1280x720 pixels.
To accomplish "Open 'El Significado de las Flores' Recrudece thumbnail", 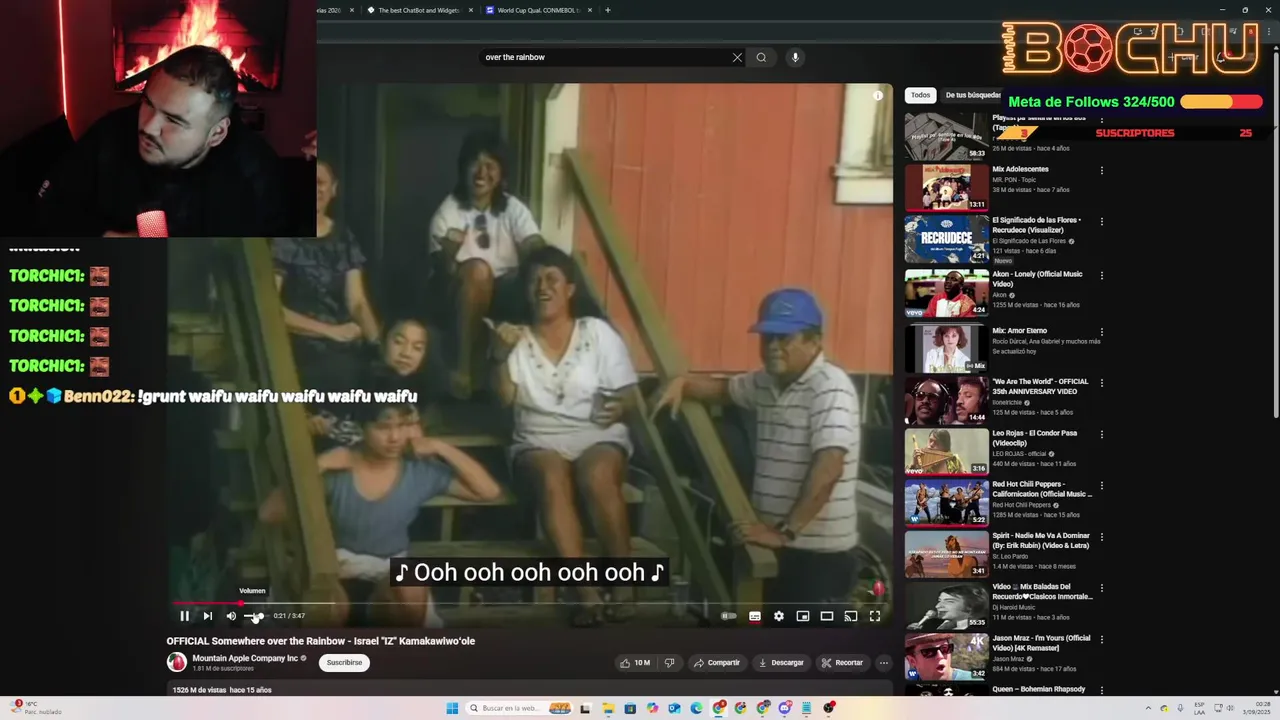I will point(946,239).
